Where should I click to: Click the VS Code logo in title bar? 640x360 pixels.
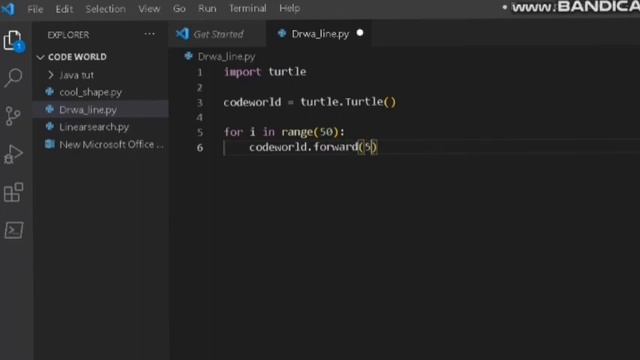(8, 9)
